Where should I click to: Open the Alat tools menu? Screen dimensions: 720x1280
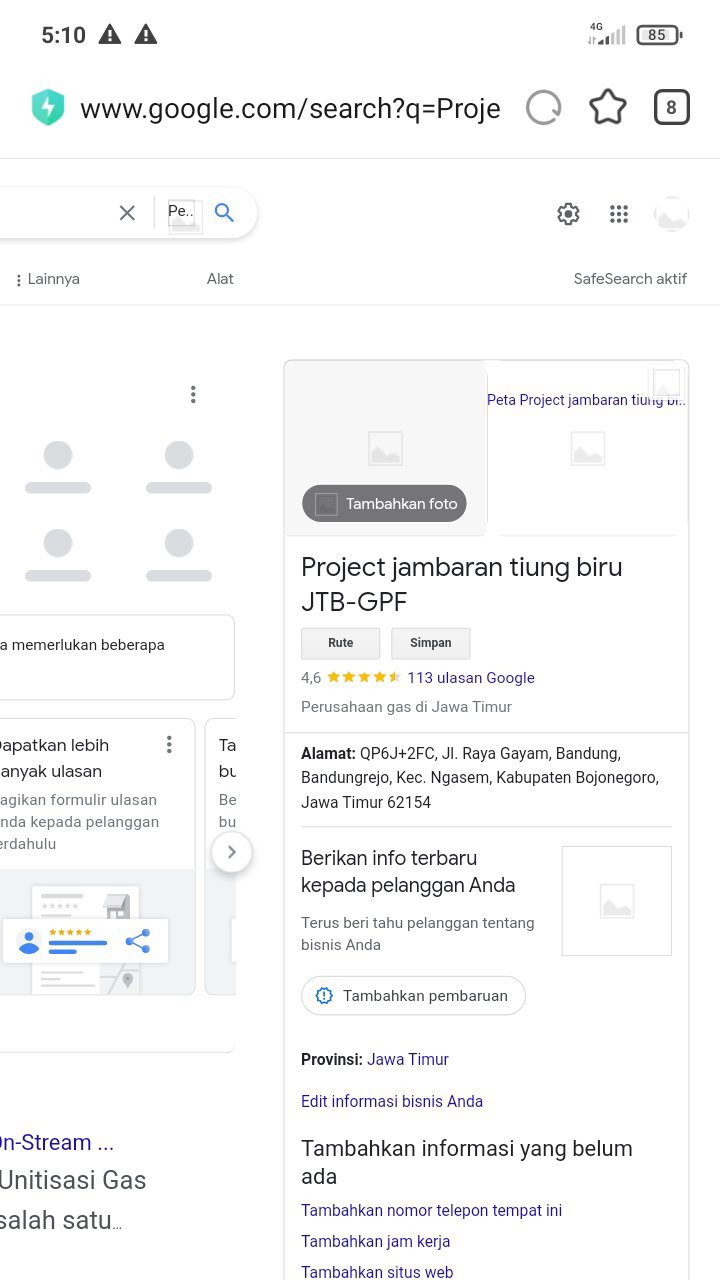[220, 279]
